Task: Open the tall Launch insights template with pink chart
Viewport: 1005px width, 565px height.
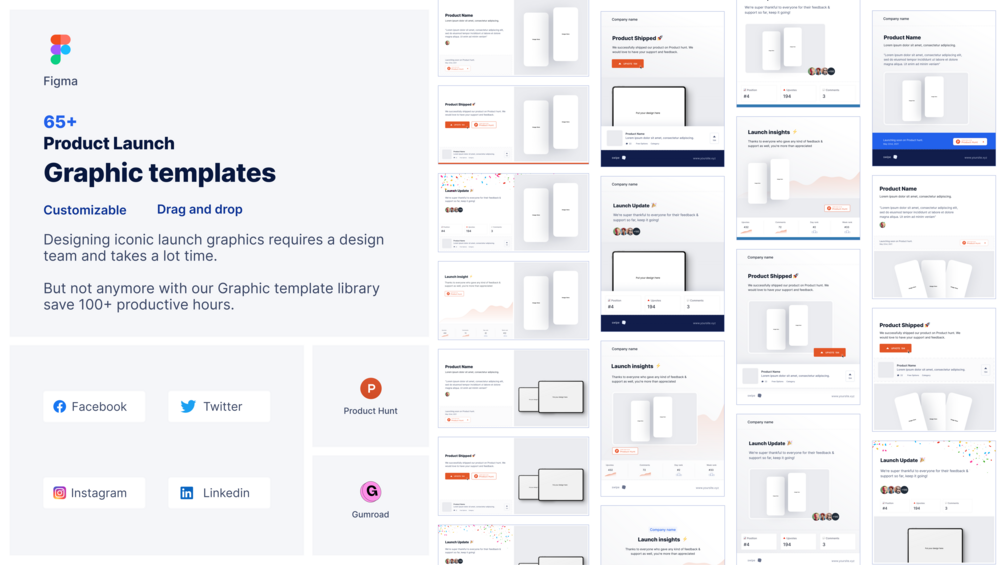Action: pyautogui.click(x=662, y=418)
